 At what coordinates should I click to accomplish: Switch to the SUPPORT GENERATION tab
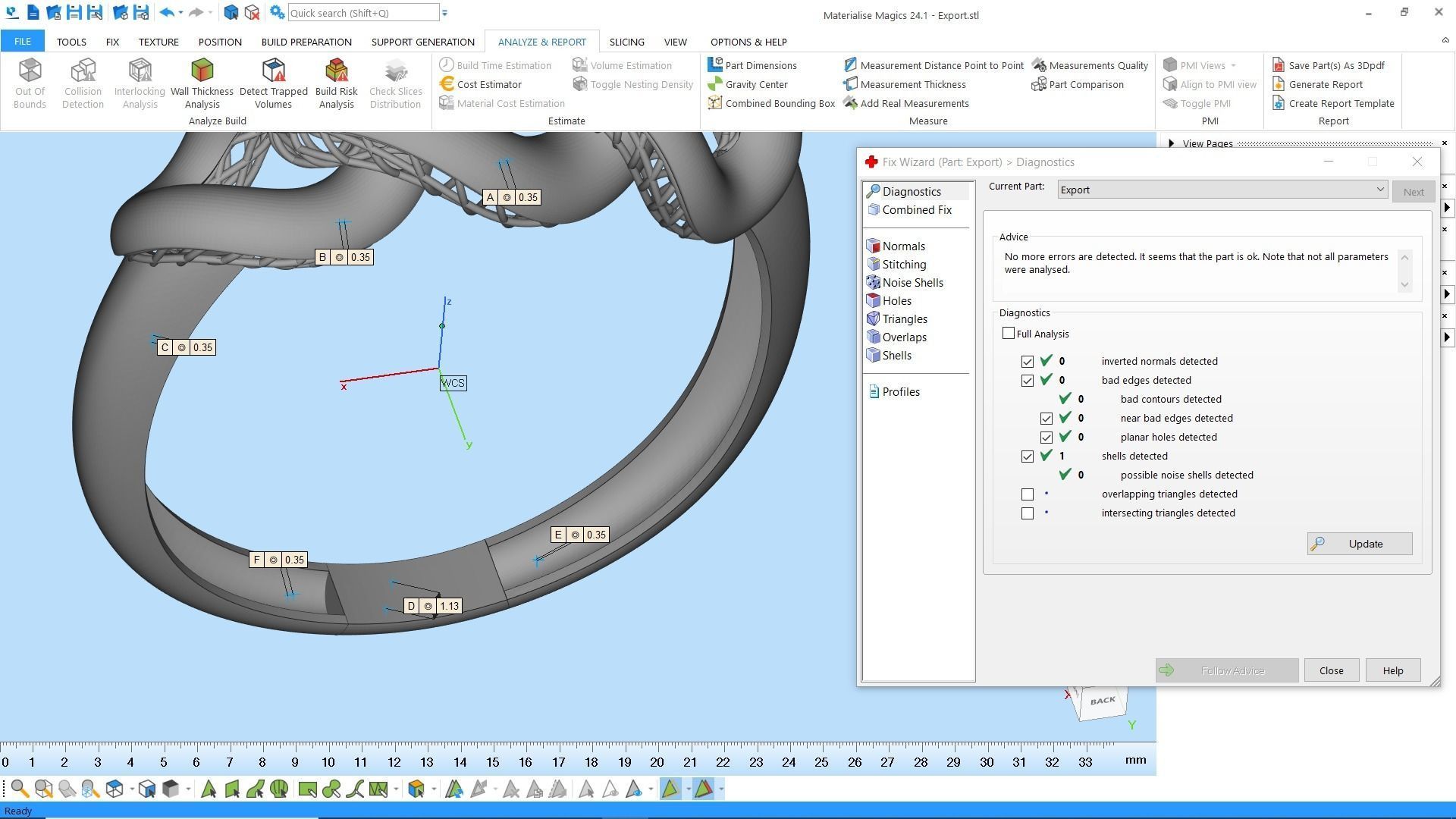(422, 42)
